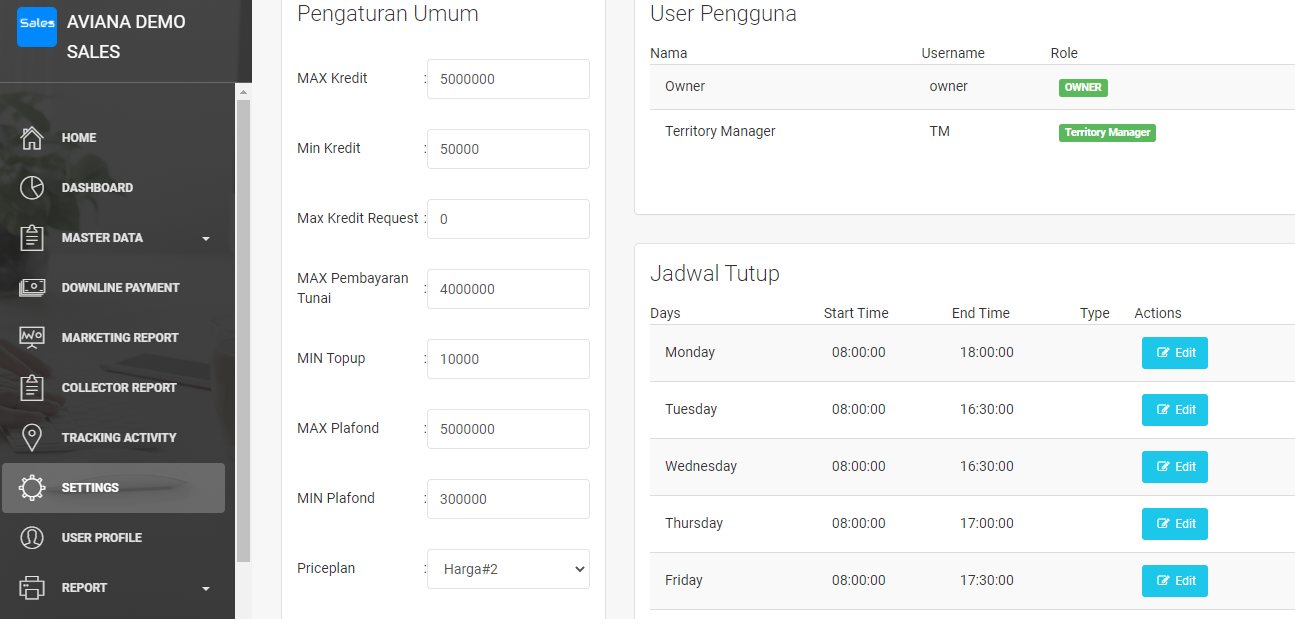This screenshot has width=1295, height=619.
Task: Click the Settings gear icon
Action: coord(32,488)
